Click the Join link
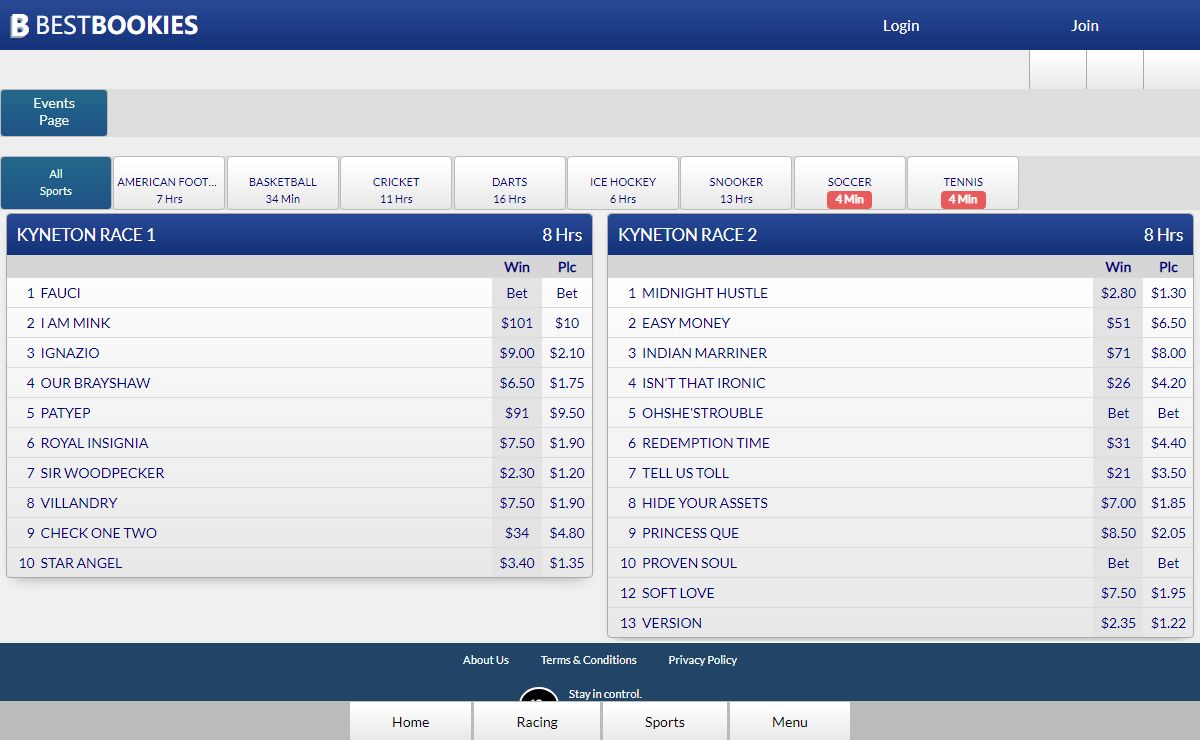 (1085, 25)
